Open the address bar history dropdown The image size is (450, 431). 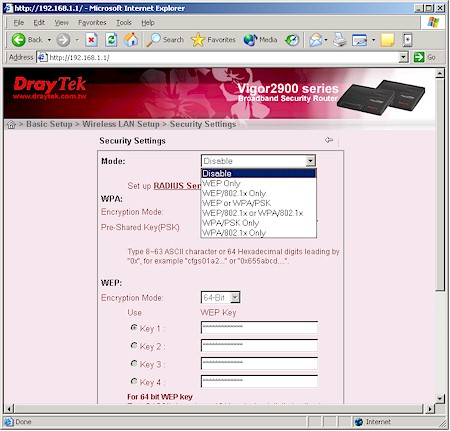pyautogui.click(x=403, y=57)
